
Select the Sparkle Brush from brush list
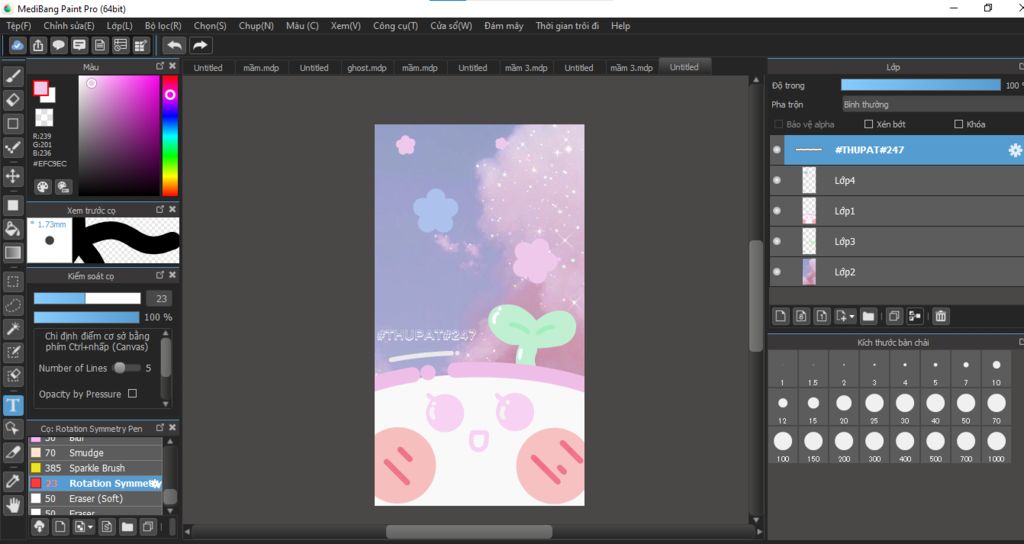pos(97,468)
